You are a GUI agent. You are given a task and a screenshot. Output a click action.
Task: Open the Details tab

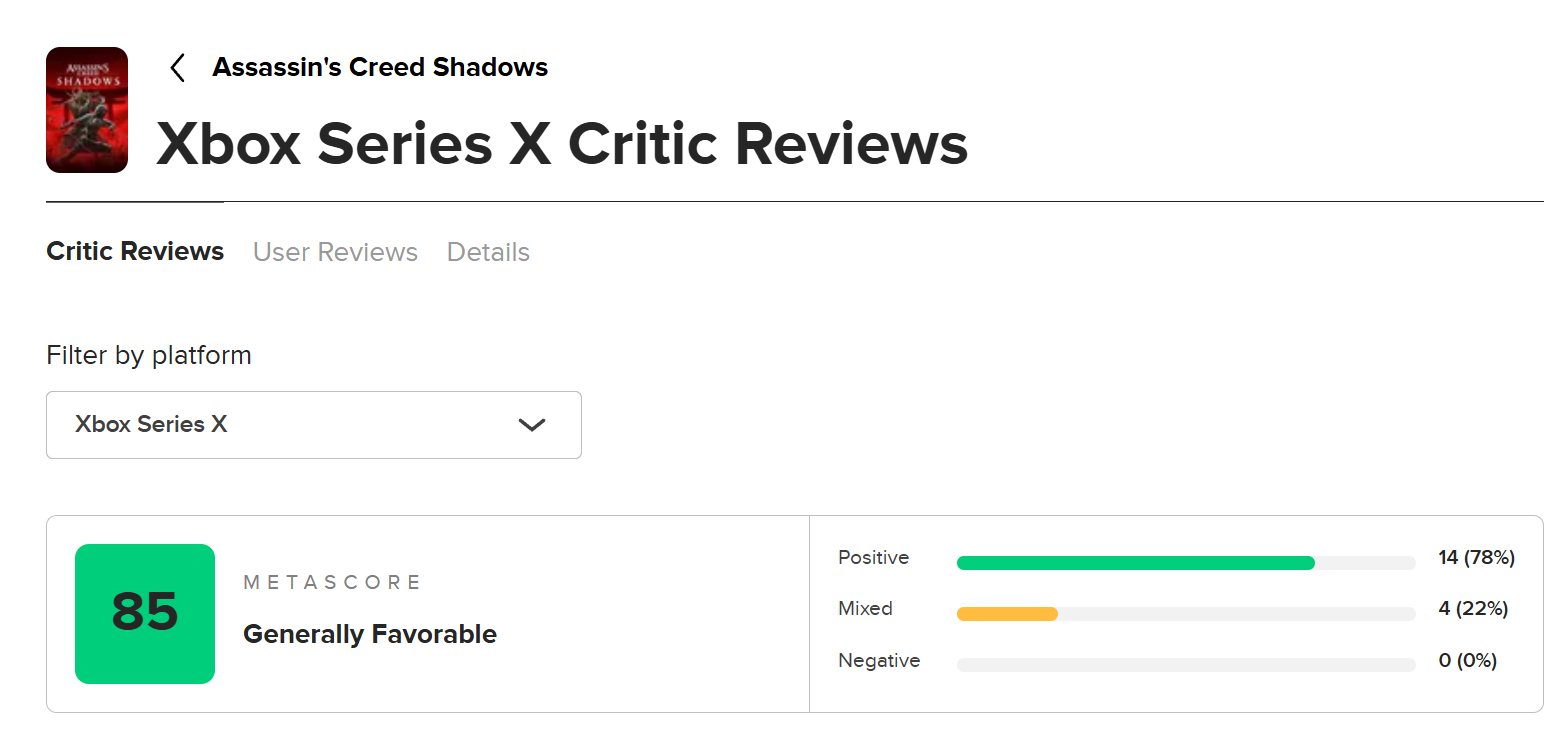488,252
